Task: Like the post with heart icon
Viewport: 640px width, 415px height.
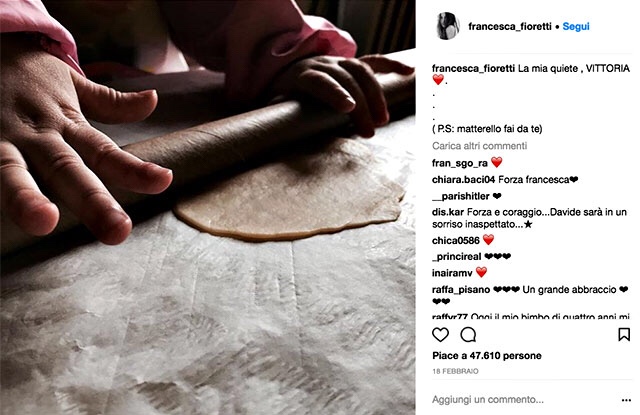Action: click(440, 335)
